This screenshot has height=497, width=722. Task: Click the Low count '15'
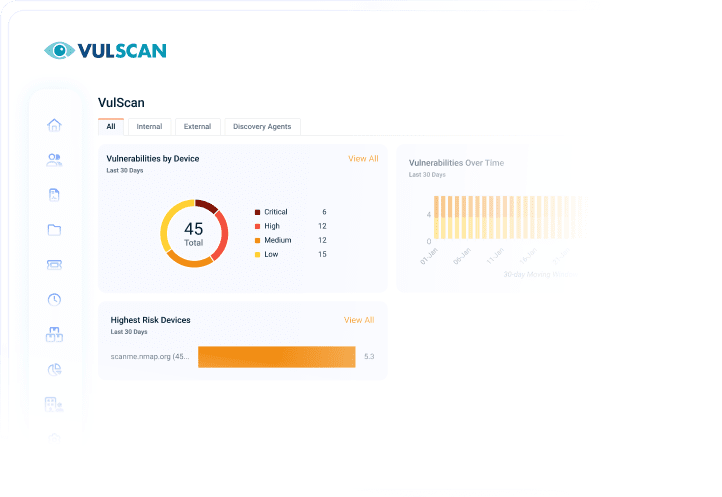[322, 254]
